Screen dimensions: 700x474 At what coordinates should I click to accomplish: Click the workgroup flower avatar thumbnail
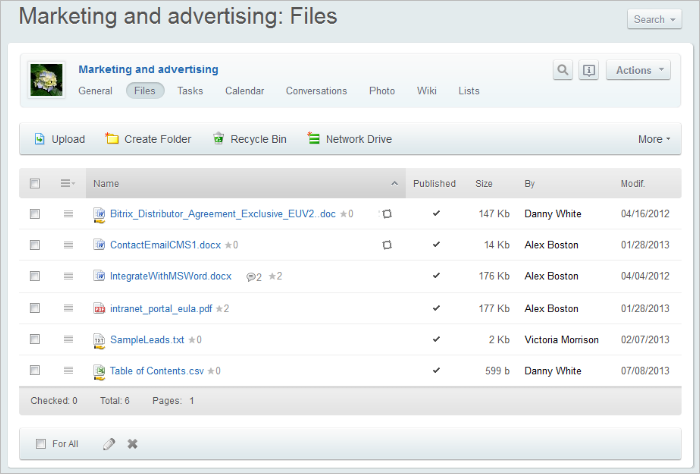click(46, 80)
